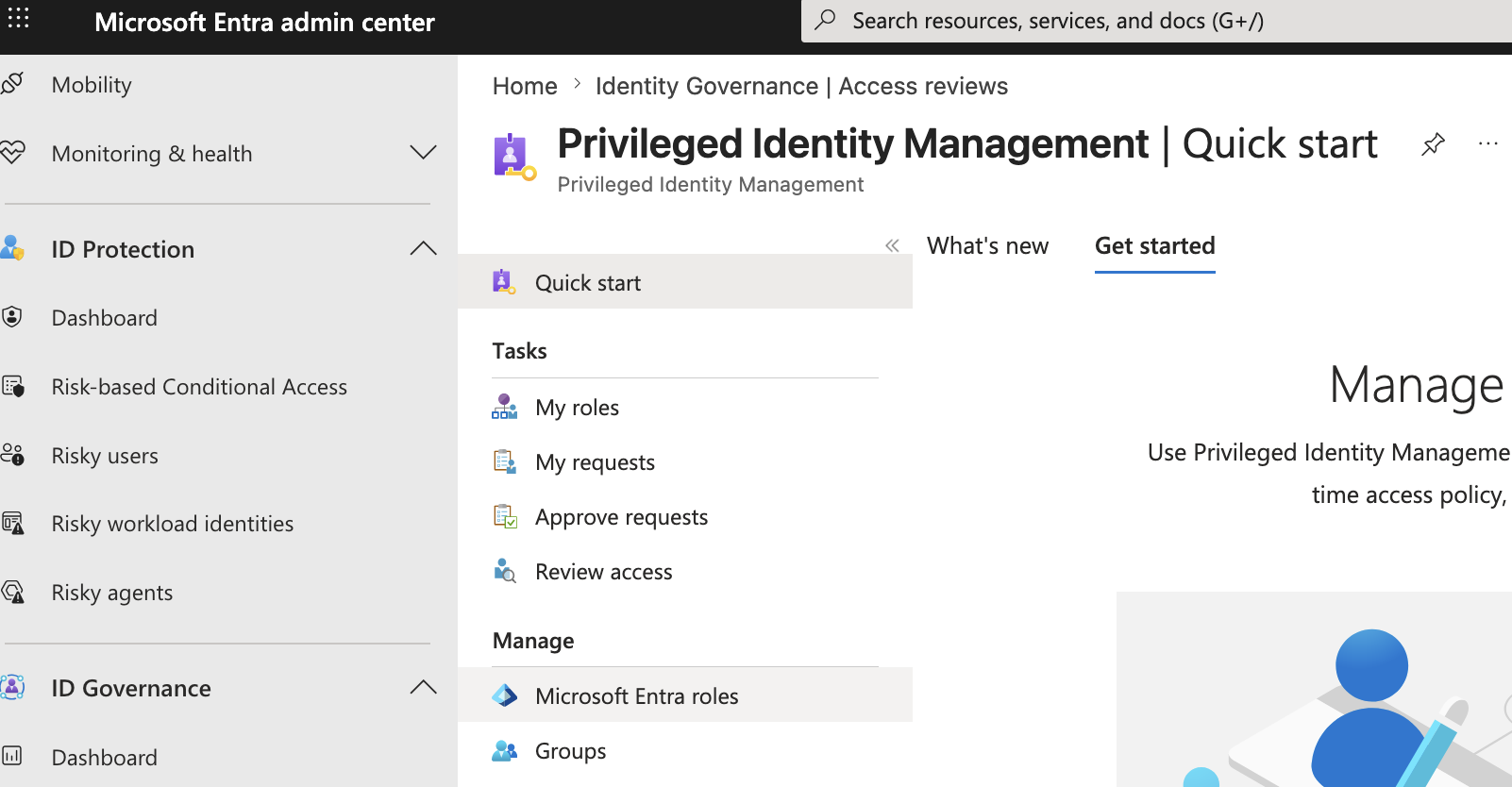1512x787 pixels.
Task: Click the Review access icon
Action: [505, 571]
